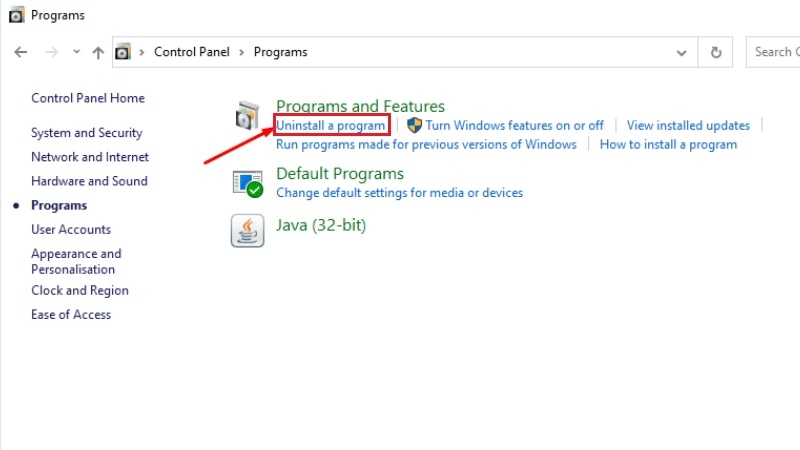Viewport: 800px width, 450px height.
Task: Click the Forward arrow navigation button
Action: (52, 52)
